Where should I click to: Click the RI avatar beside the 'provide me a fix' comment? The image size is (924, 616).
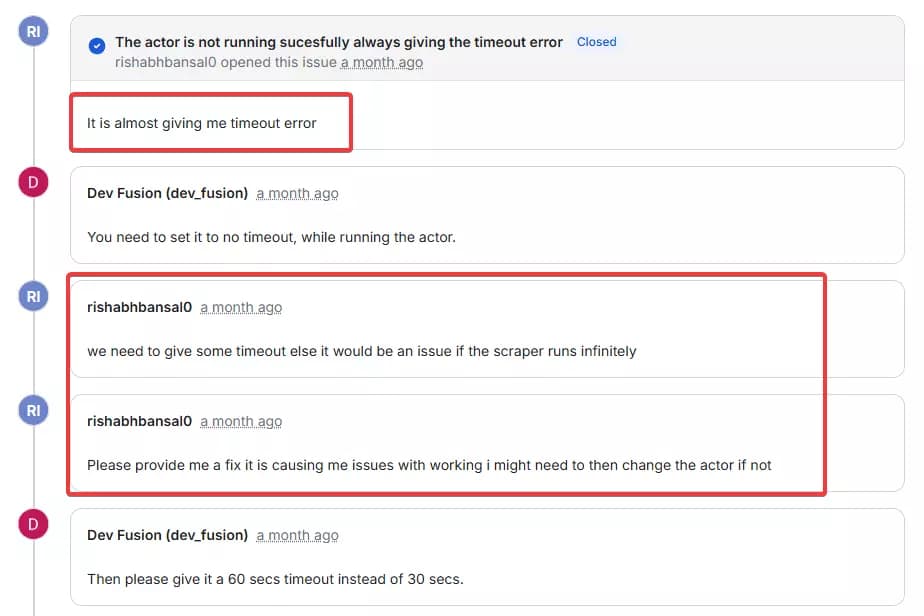point(34,410)
